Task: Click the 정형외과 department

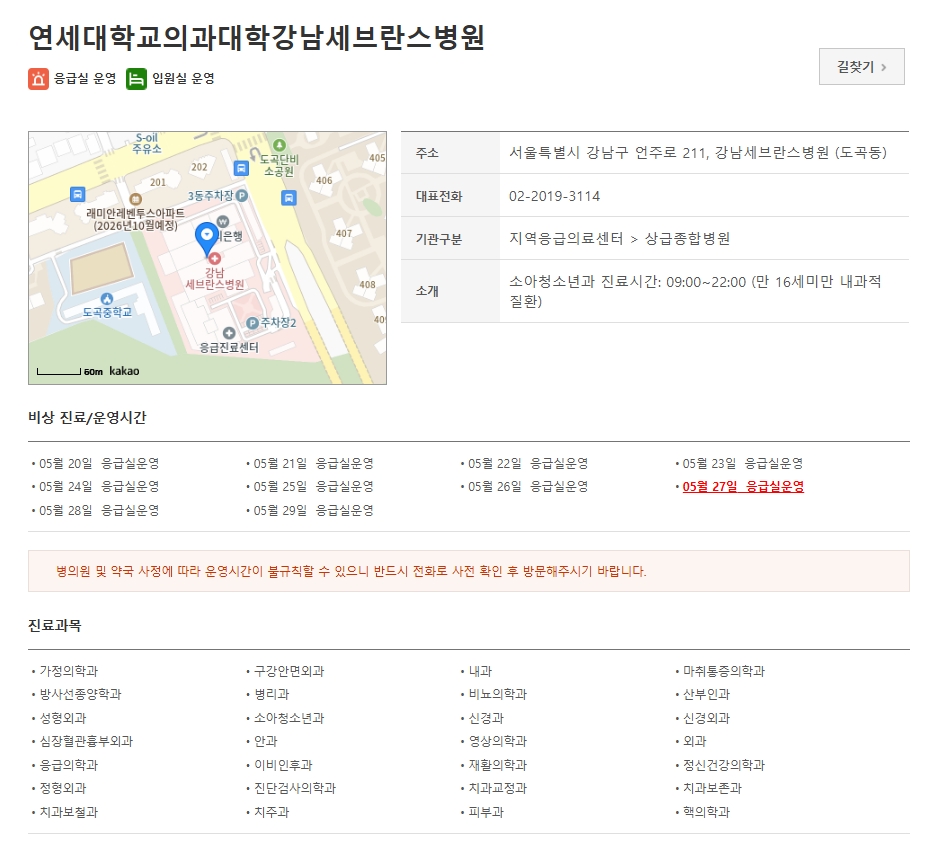Action: pos(63,789)
